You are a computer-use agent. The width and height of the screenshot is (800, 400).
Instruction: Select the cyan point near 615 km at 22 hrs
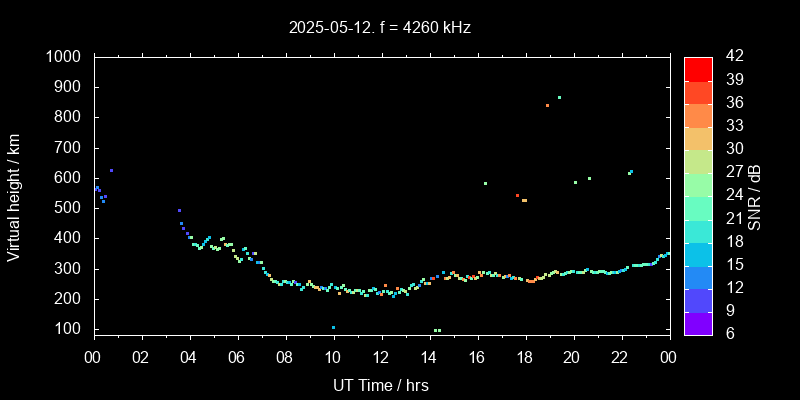(630, 173)
